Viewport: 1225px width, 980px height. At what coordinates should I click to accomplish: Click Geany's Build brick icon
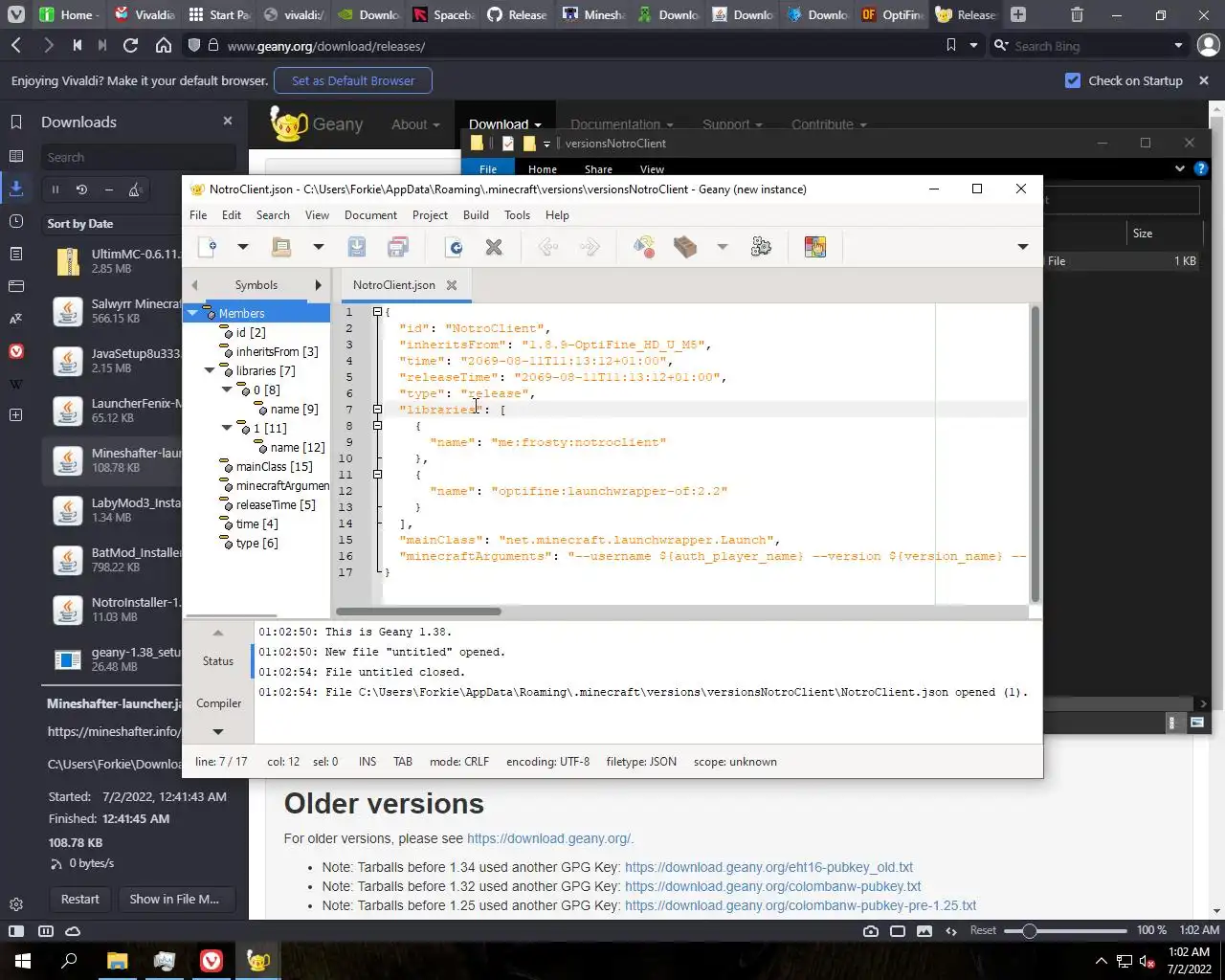coord(685,247)
